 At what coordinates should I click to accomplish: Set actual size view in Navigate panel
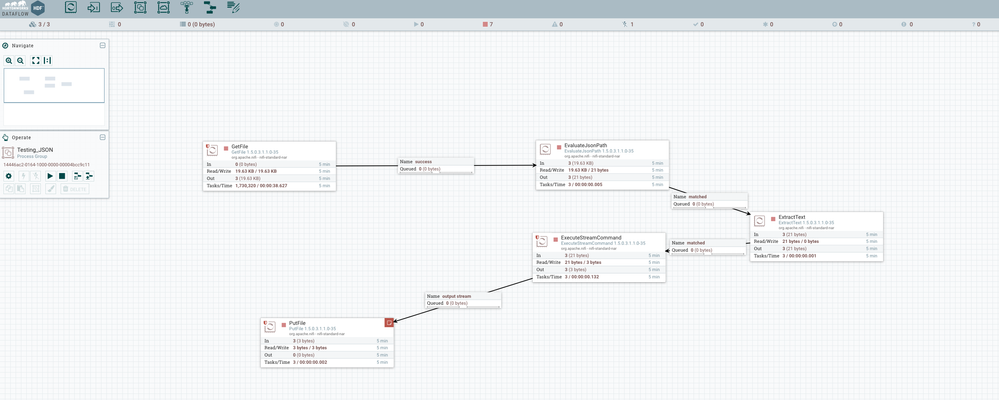[x=47, y=61]
